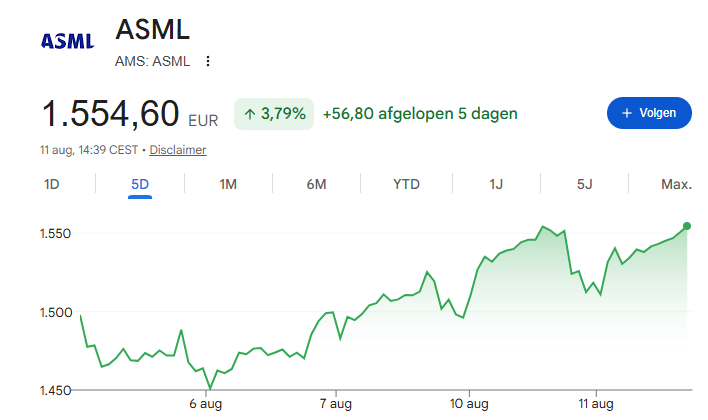
Task: Switch chart to 6M range
Action: pos(316,184)
